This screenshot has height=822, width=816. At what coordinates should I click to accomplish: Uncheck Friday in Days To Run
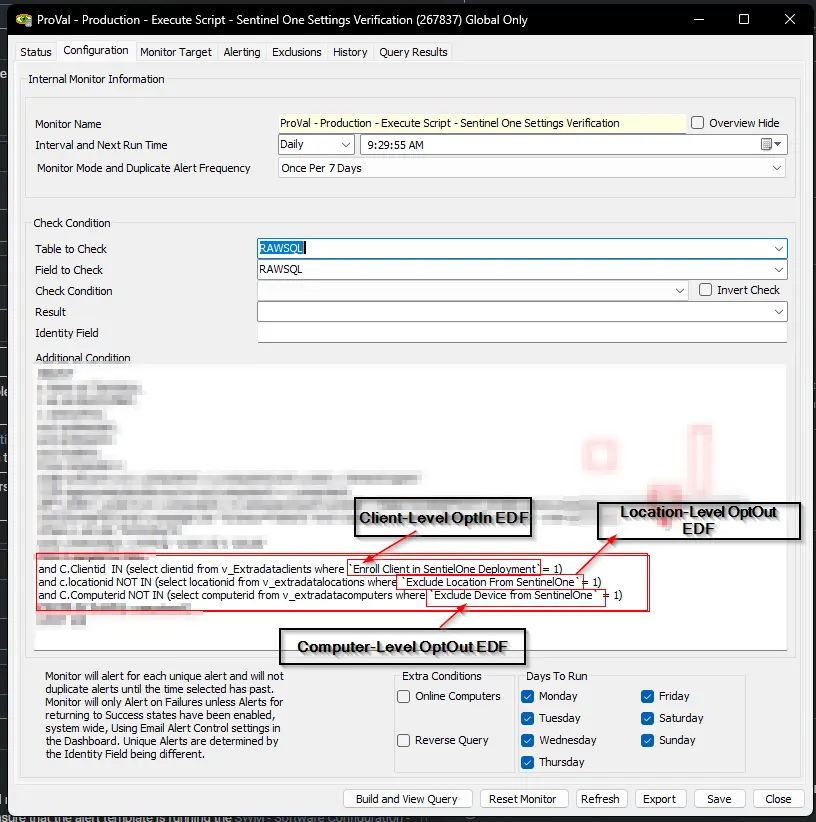647,696
